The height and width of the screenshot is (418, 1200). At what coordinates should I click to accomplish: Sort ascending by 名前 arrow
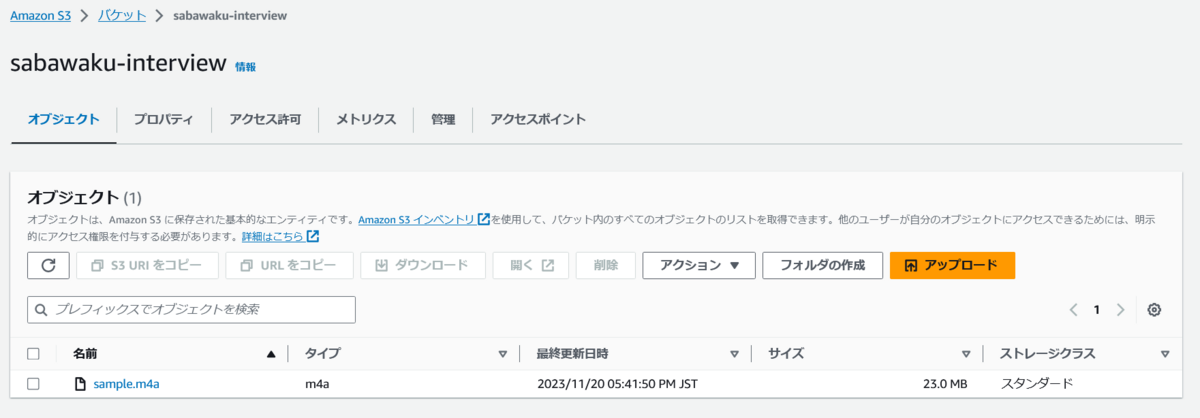point(271,354)
